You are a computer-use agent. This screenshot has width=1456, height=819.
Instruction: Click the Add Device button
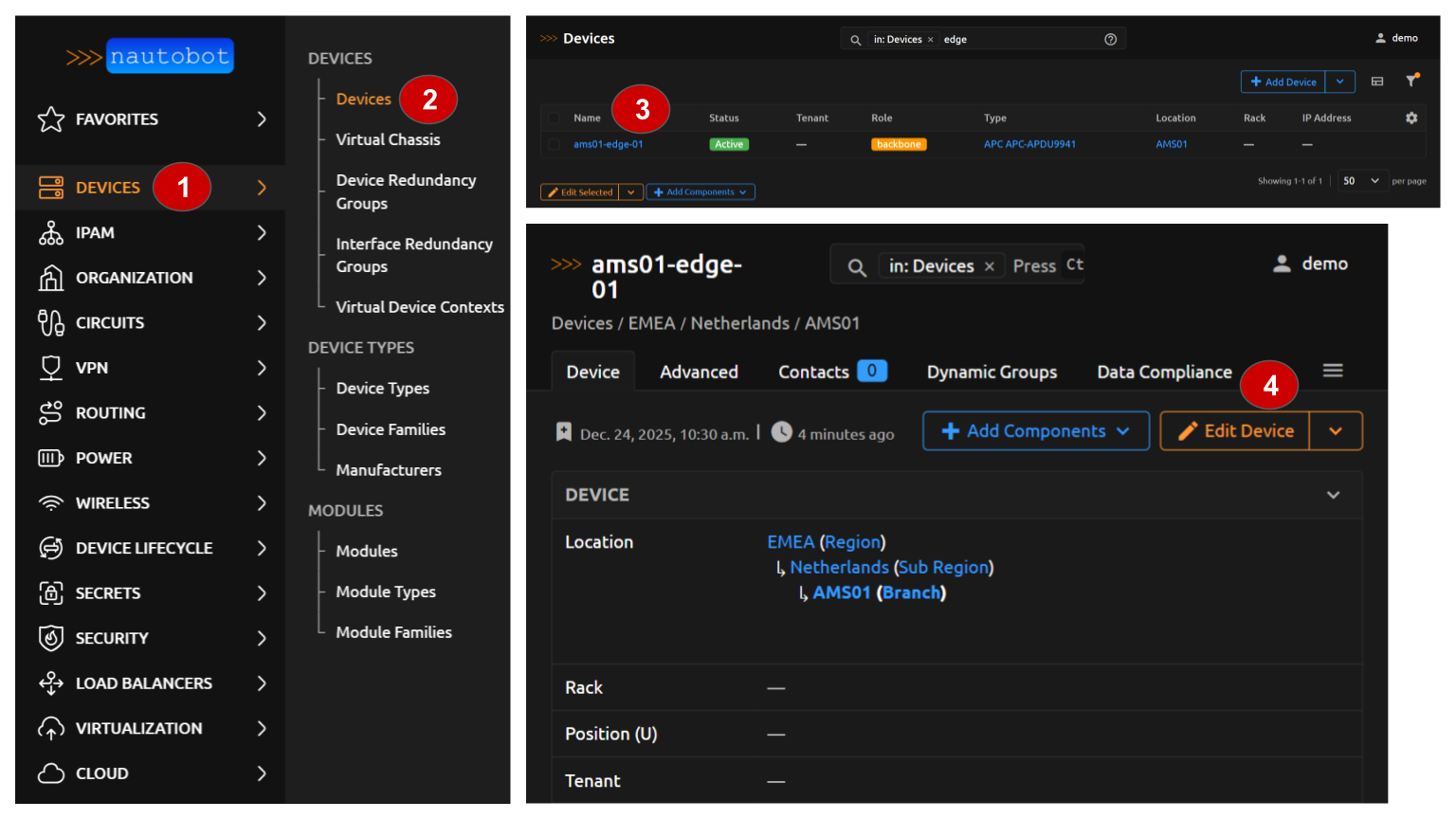click(1283, 82)
